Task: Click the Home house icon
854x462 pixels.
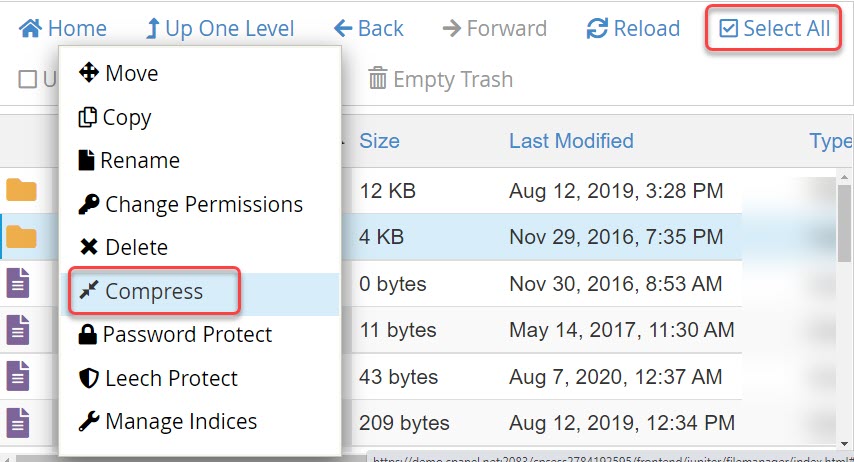Action: click(x=31, y=29)
